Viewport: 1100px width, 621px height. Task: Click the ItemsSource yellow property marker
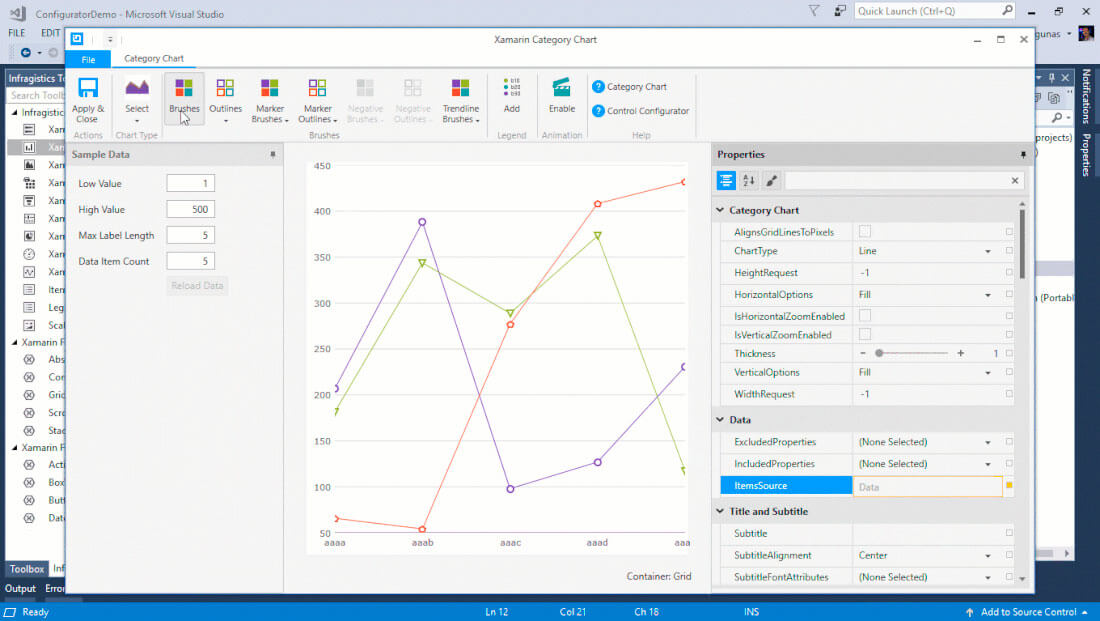[1009, 486]
